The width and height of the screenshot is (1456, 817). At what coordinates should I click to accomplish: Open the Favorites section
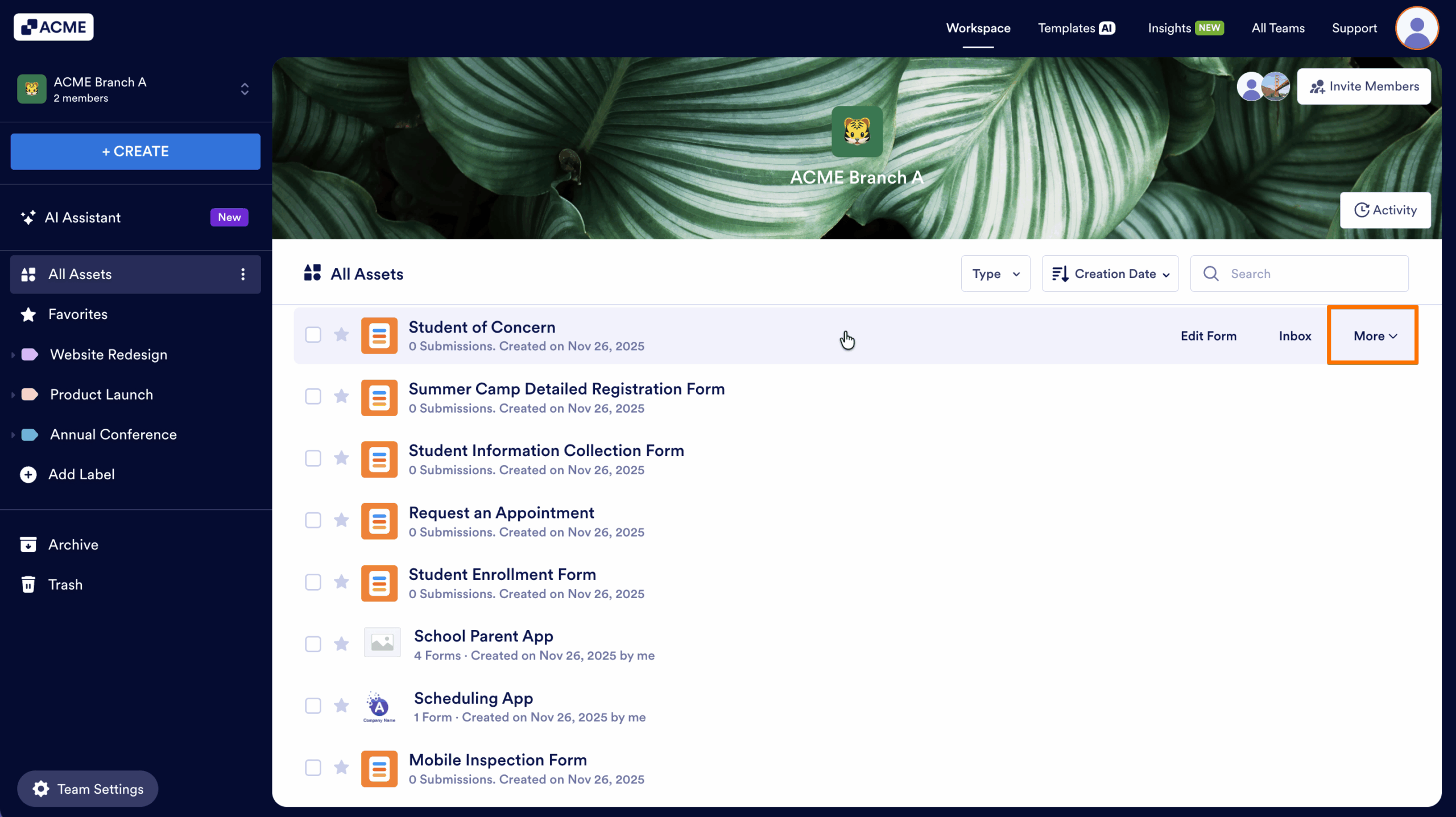[x=77, y=314]
